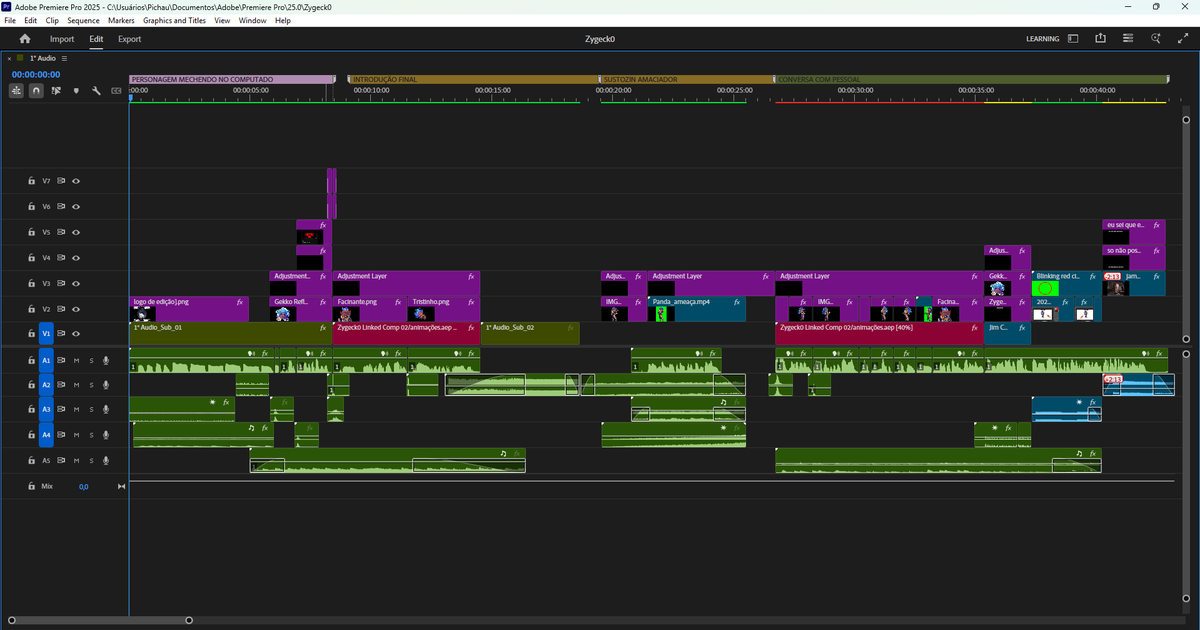Toggle track lock on A5

pyautogui.click(x=32, y=461)
